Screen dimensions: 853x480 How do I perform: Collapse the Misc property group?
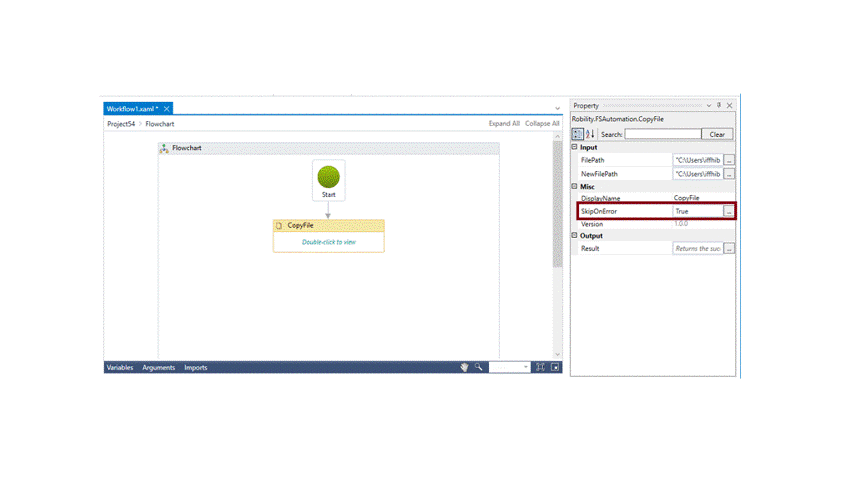pos(575,186)
